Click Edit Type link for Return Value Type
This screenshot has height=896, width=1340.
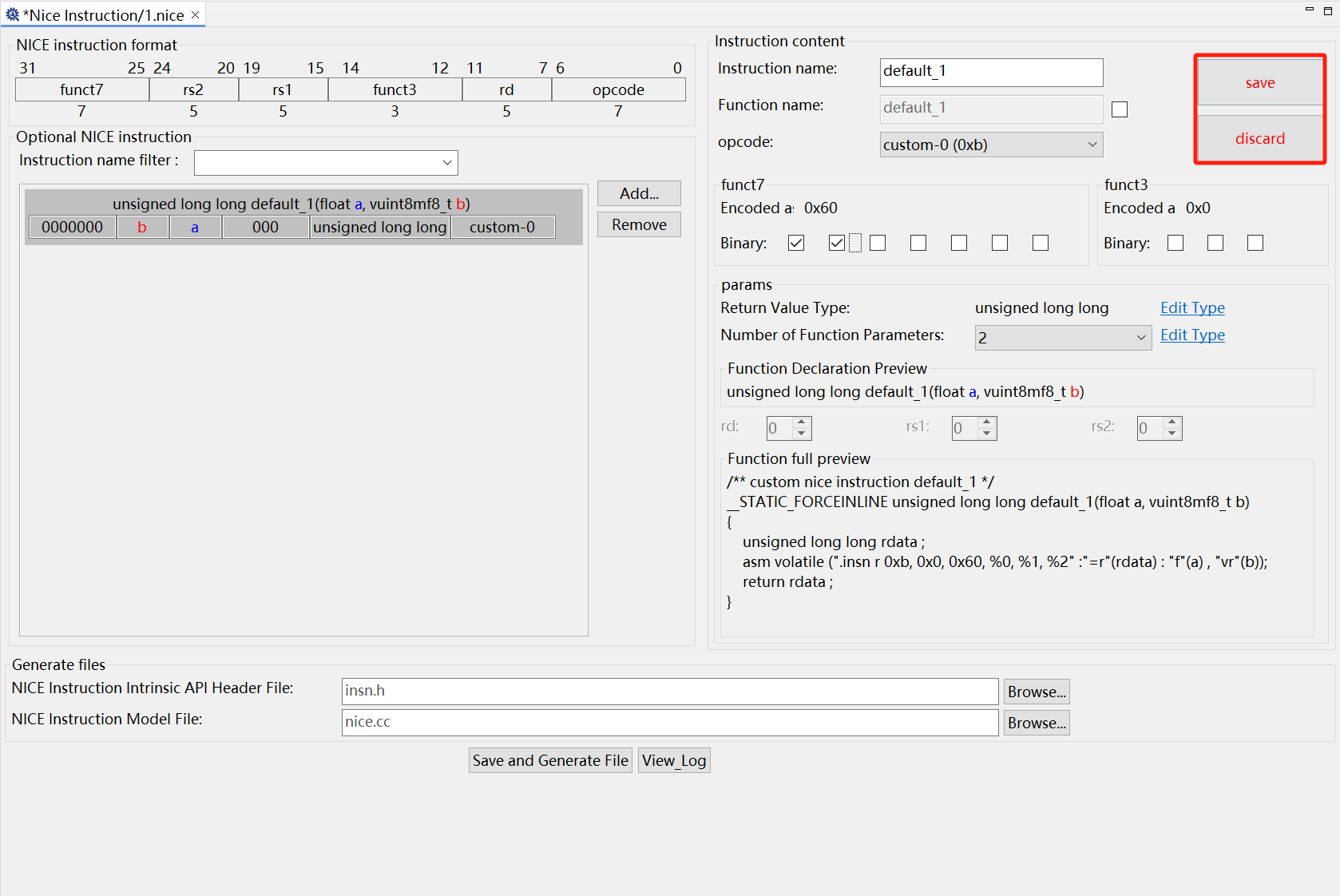pyautogui.click(x=1192, y=307)
